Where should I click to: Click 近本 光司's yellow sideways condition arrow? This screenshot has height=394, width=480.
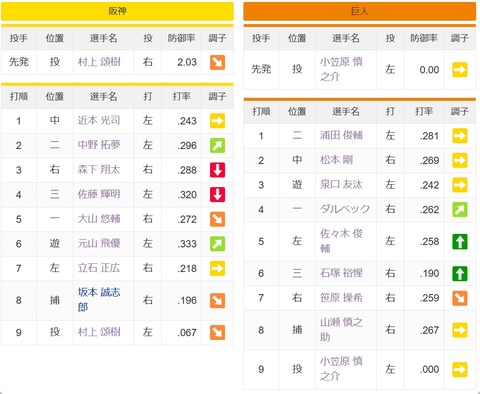point(217,121)
